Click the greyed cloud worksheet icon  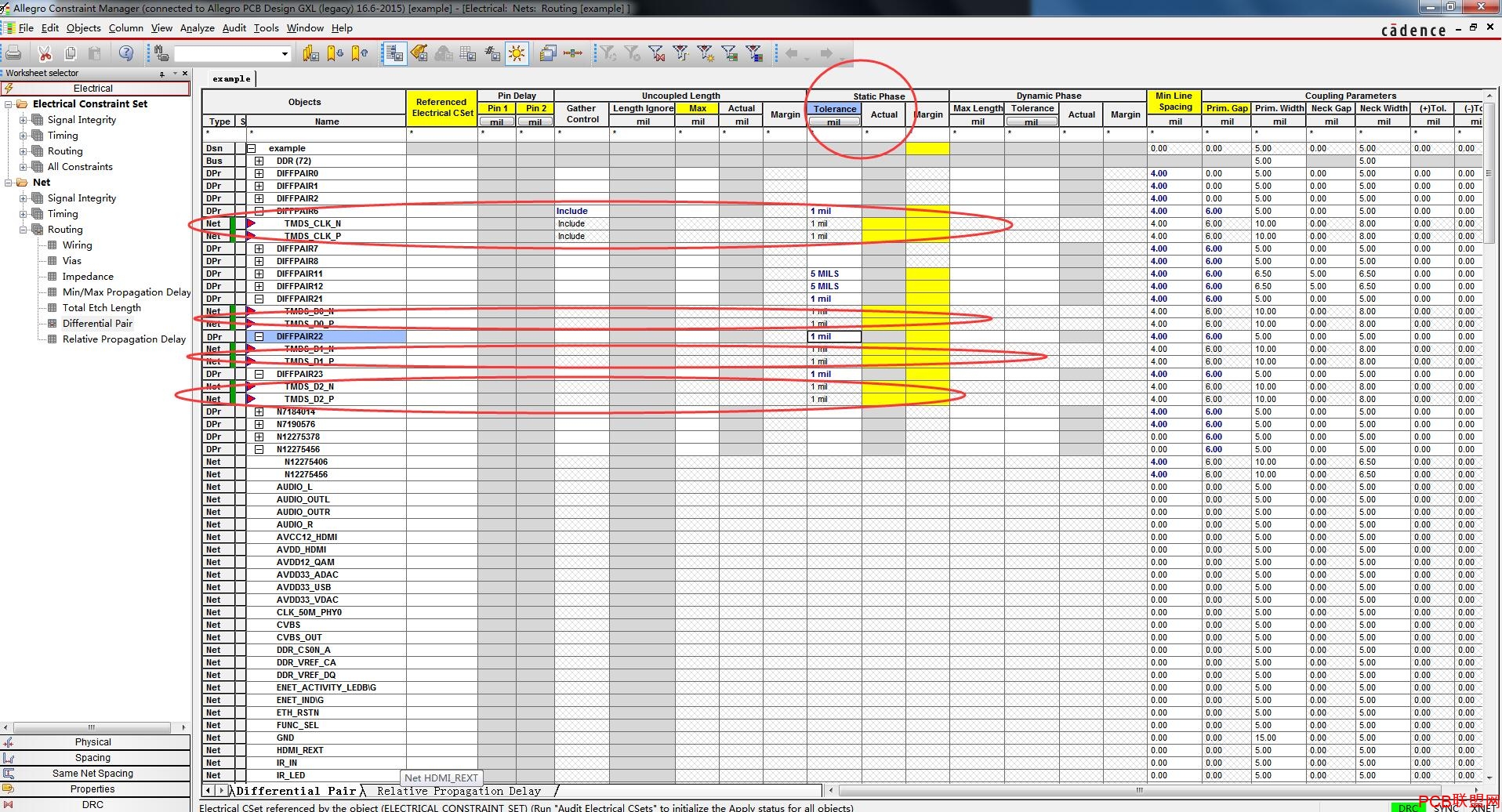click(444, 53)
